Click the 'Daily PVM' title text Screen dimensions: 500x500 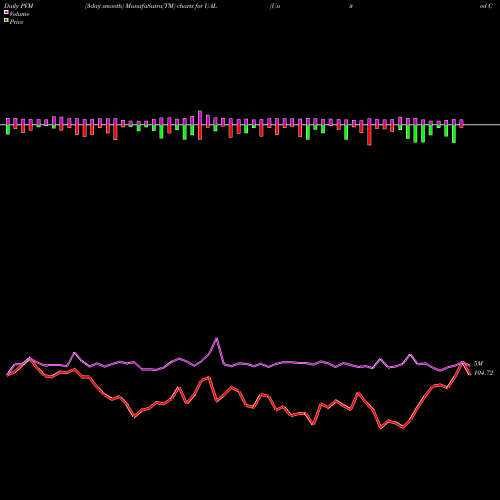click(x=19, y=6)
